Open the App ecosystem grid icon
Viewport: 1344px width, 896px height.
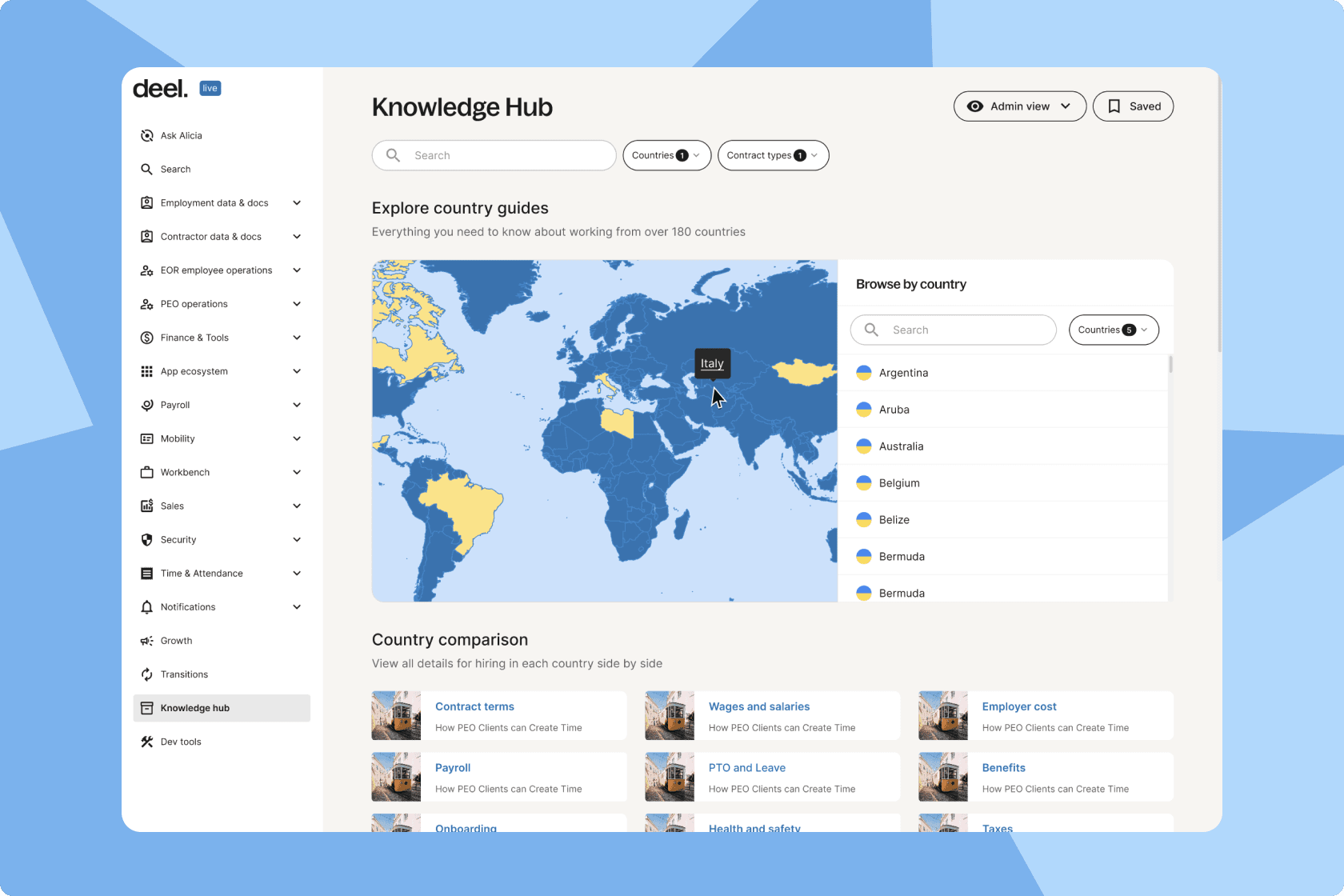coord(147,371)
